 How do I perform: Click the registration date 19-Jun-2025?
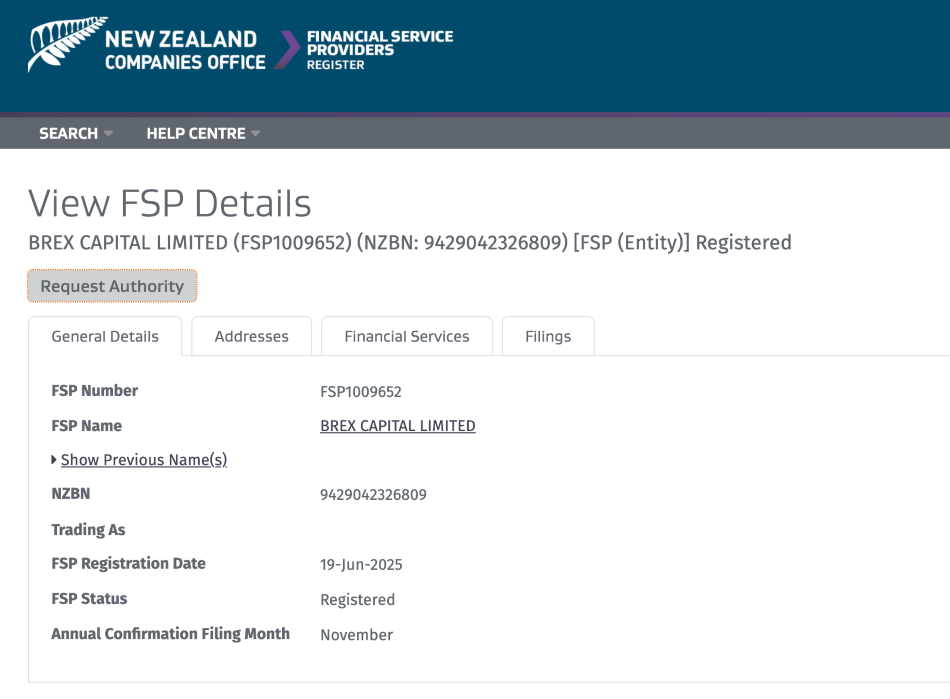coord(361,565)
